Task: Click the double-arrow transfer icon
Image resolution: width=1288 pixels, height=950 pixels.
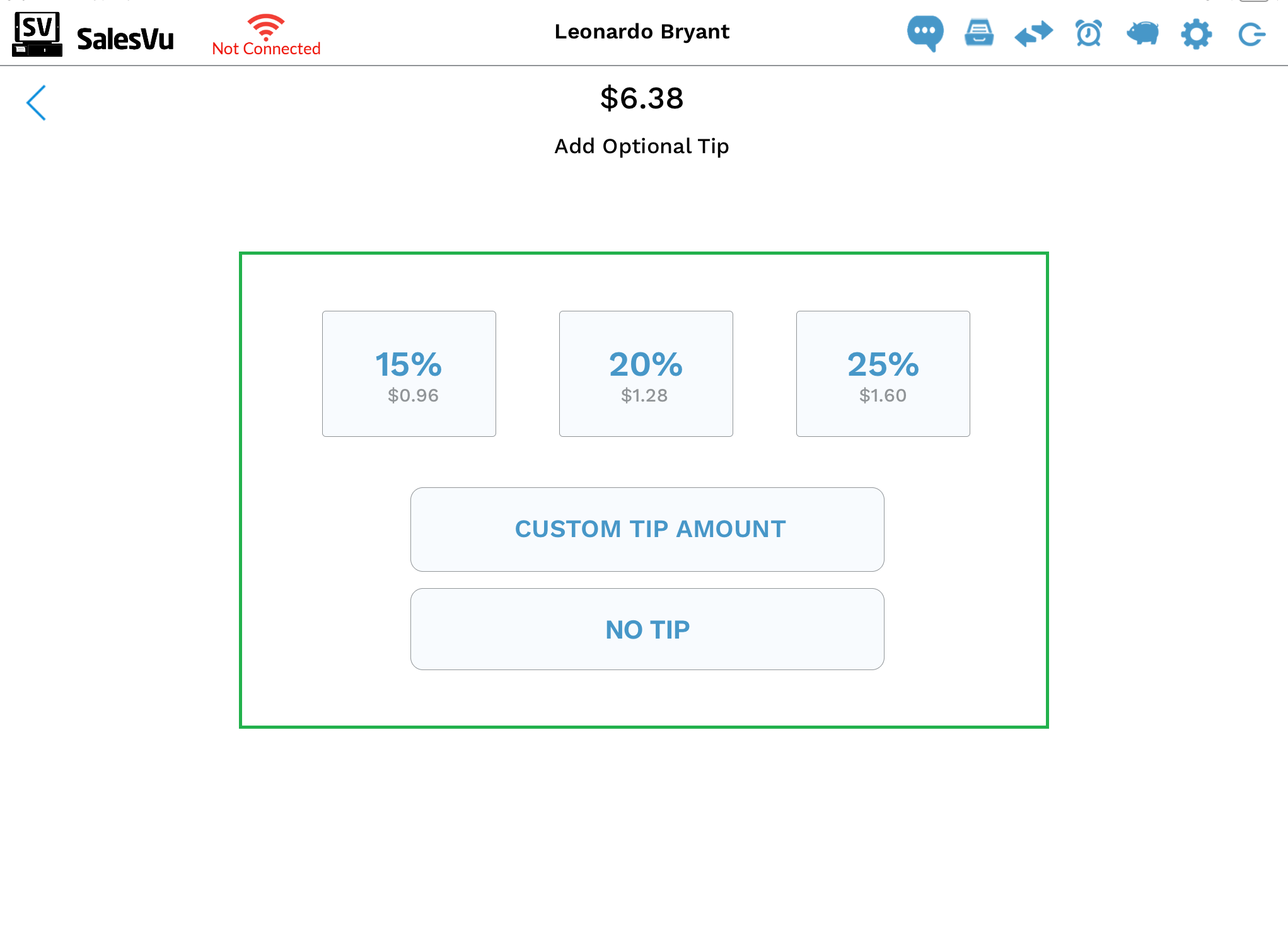Action: 1033,33
